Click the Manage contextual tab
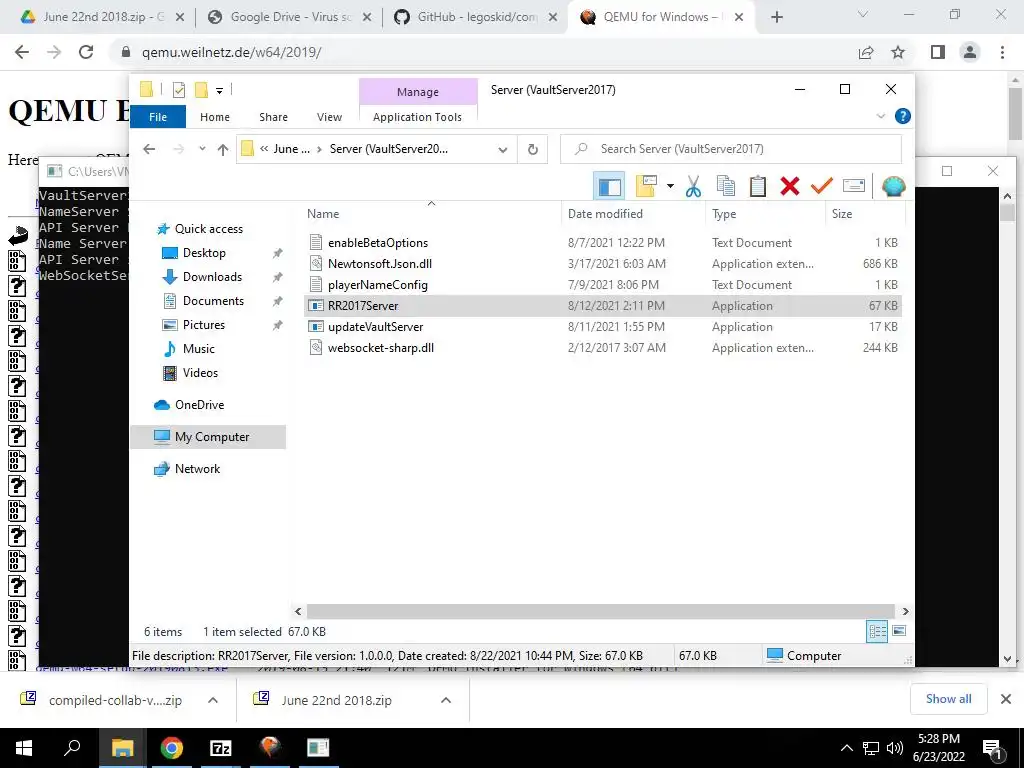Image resolution: width=1024 pixels, height=768 pixels. coord(418,92)
